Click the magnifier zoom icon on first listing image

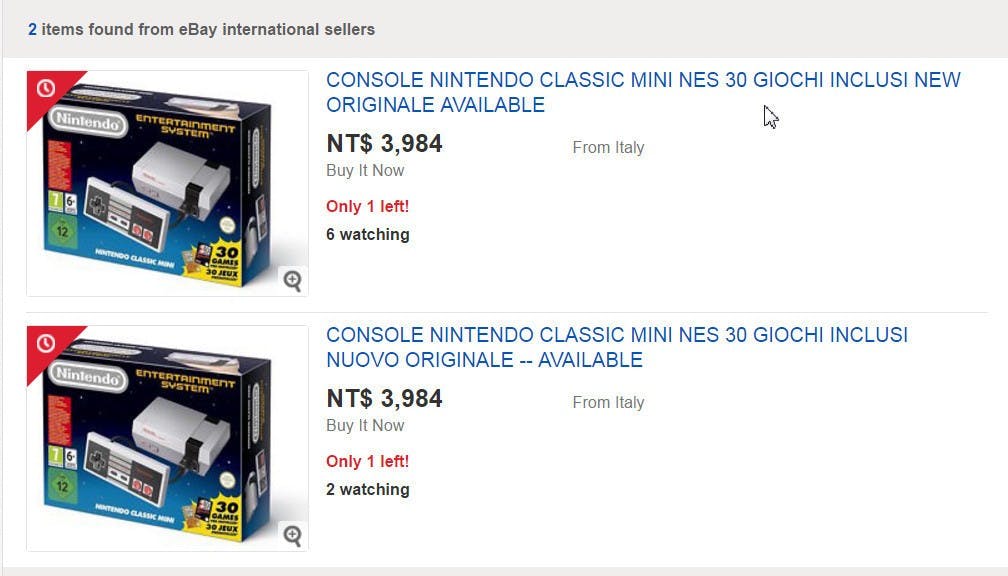pos(292,280)
